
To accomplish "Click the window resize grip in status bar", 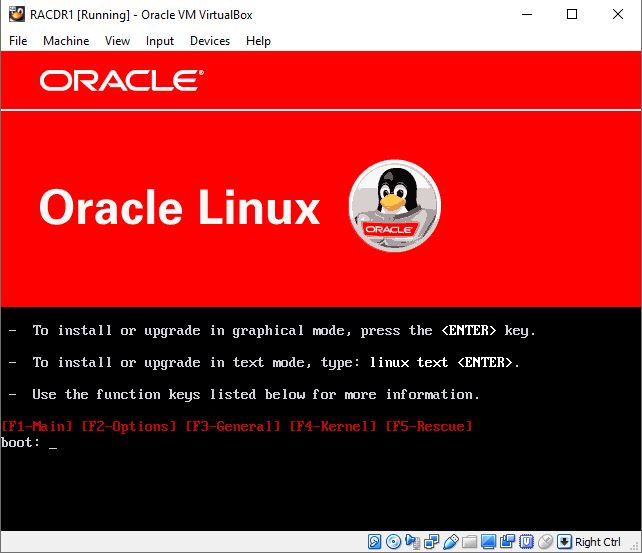I will point(635,546).
